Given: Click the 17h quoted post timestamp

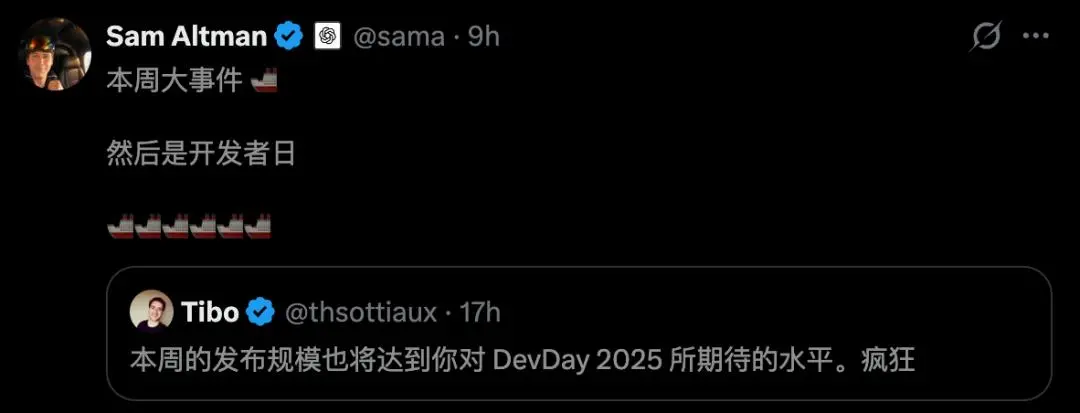Looking at the screenshot, I should 480,313.
